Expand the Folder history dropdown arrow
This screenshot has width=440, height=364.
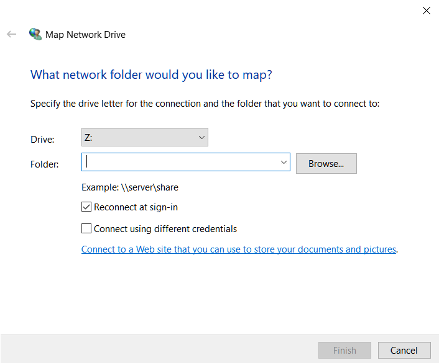point(284,162)
